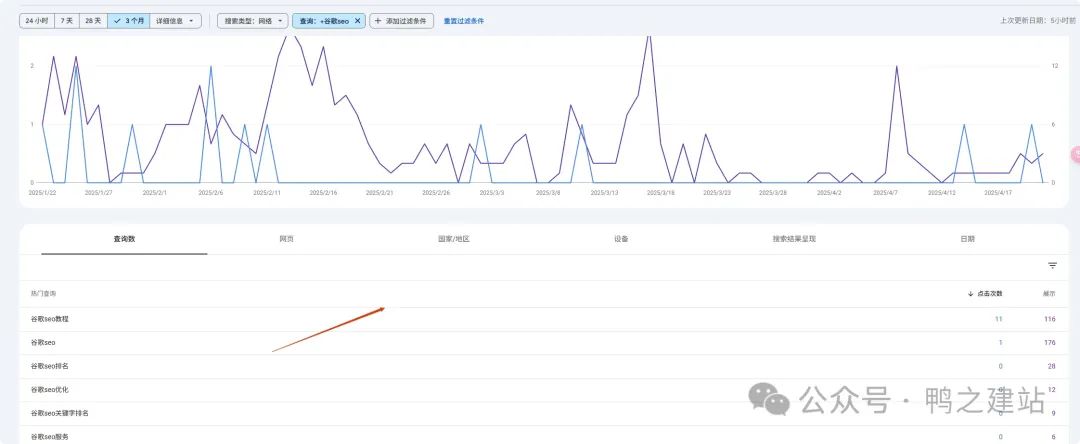Edit the 查询: +谷歌seo filter chip
Screen dimensions: 1080x444
(323, 21)
